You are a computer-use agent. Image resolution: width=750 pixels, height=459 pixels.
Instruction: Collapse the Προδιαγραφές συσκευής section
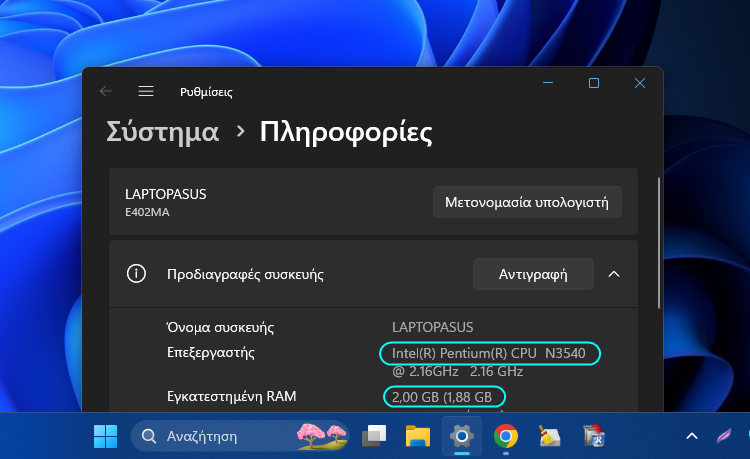coord(614,273)
